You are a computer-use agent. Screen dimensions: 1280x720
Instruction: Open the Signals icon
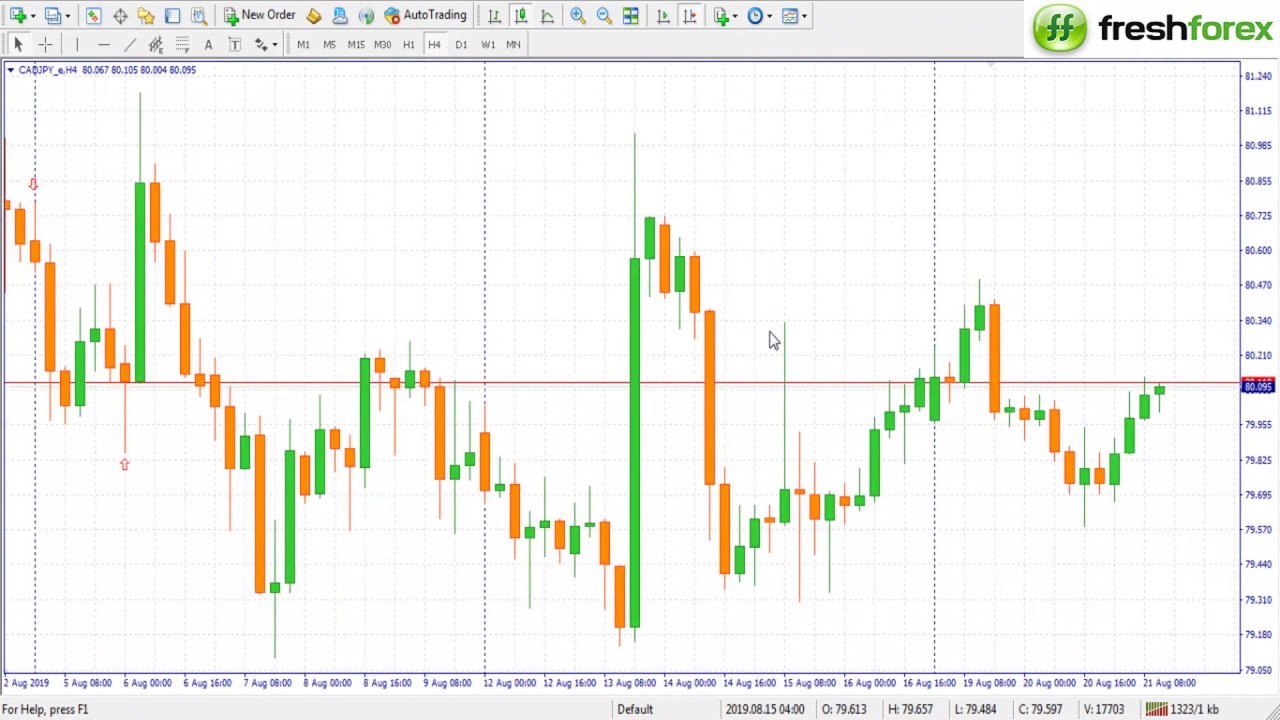366,15
